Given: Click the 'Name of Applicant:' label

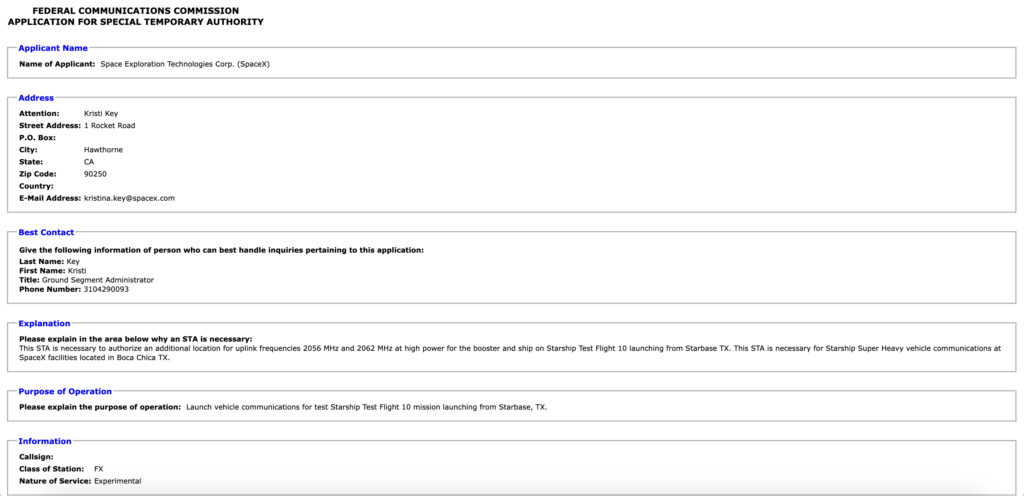Looking at the screenshot, I should point(57,65).
